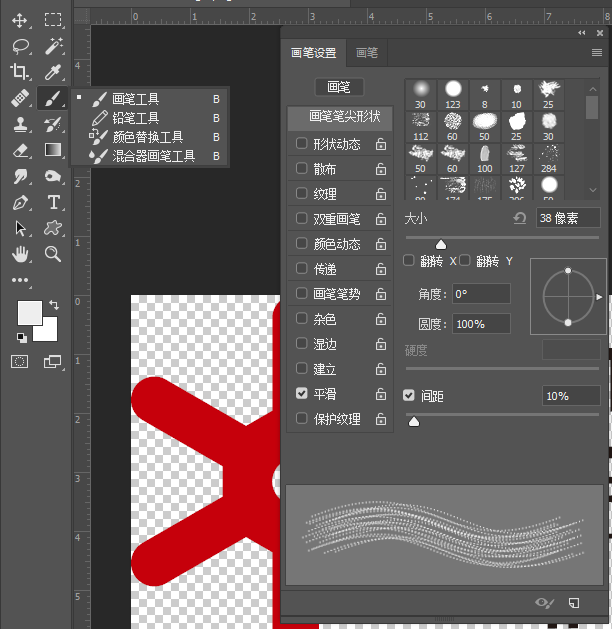
Task: Select the Crop tool
Action: [x=19, y=71]
